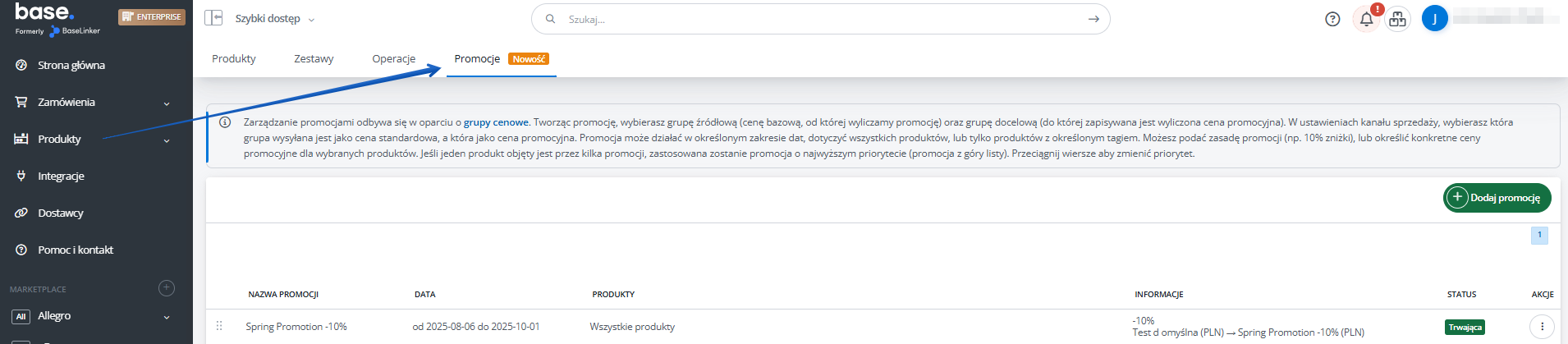Open the three-dot actions menu for Spring Promotion
The image size is (1568, 344).
click(x=1542, y=327)
